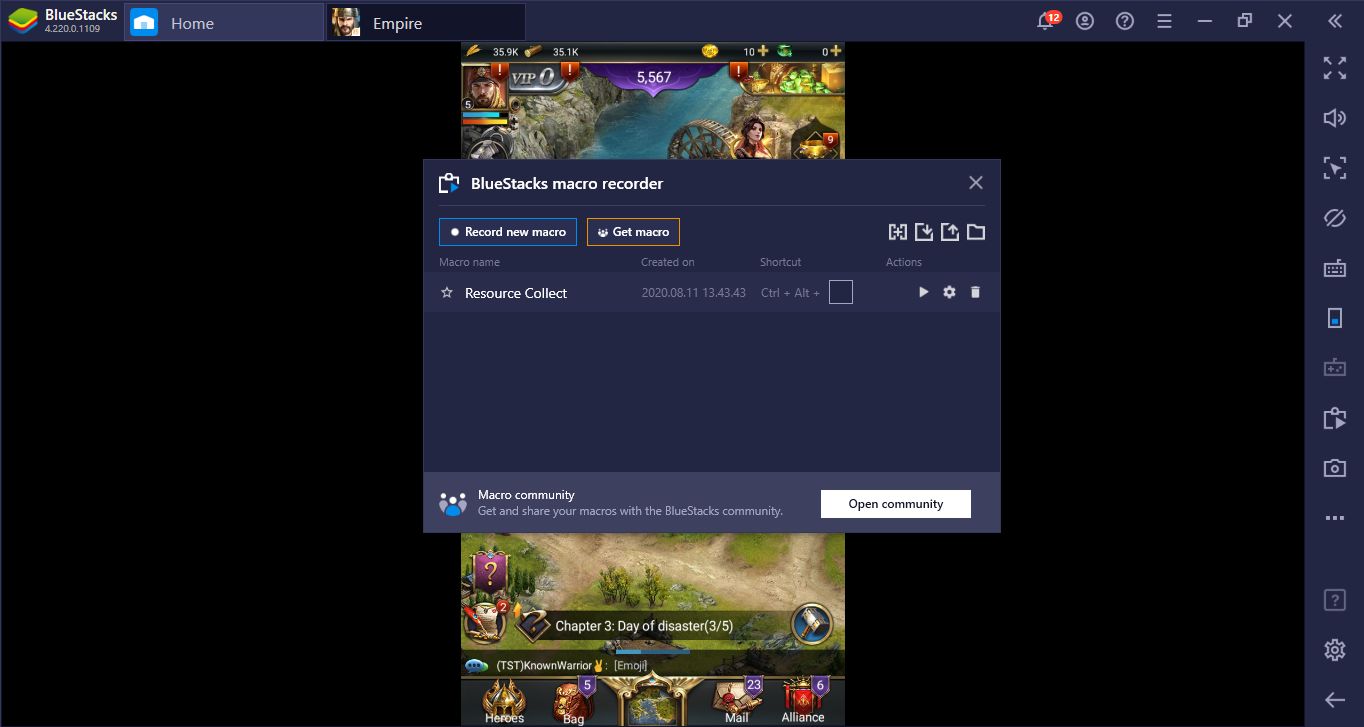Open Alliance menu in game
The width and height of the screenshot is (1364, 727).
coord(803,702)
